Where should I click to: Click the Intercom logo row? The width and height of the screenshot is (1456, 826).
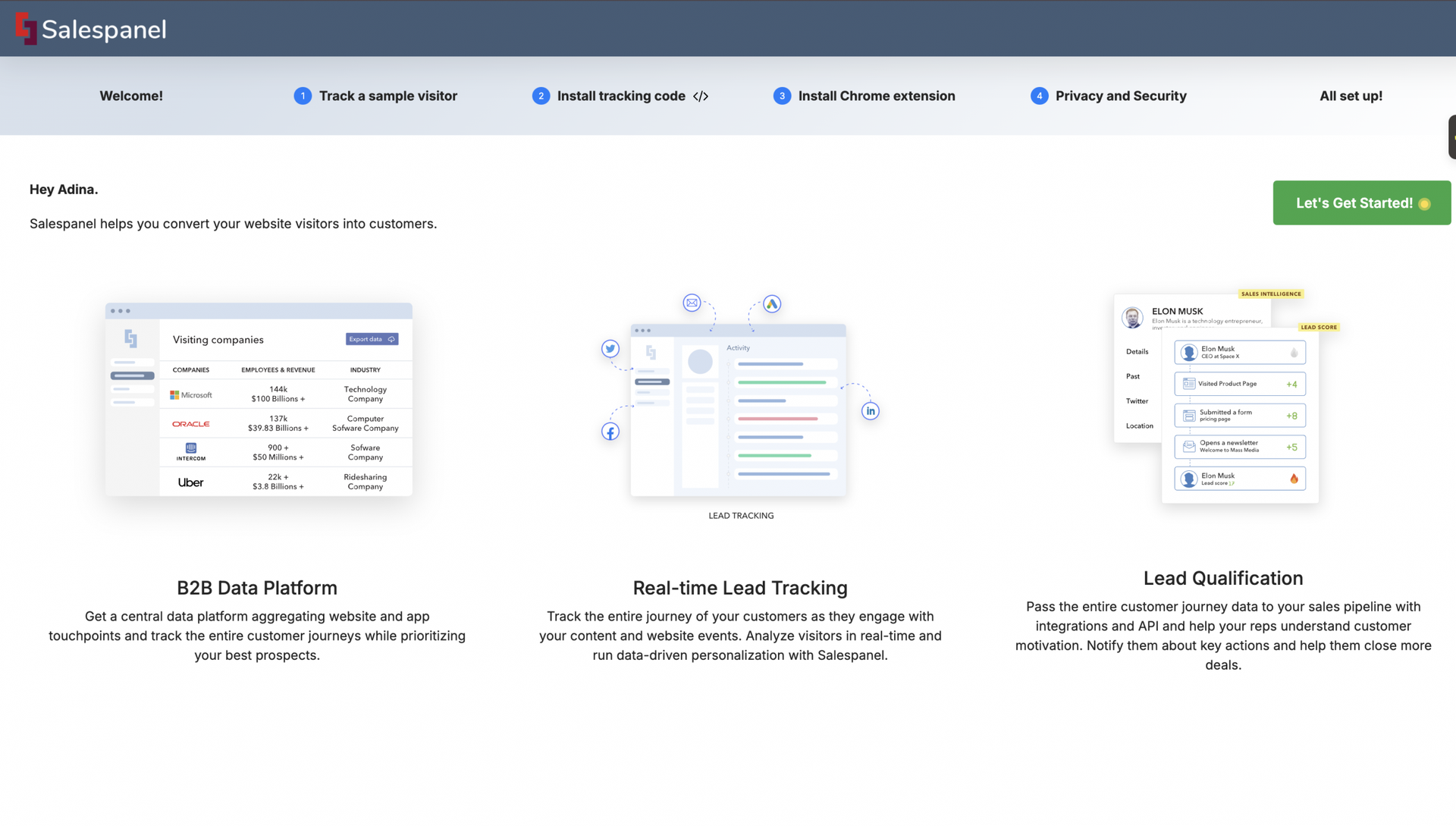[286, 452]
